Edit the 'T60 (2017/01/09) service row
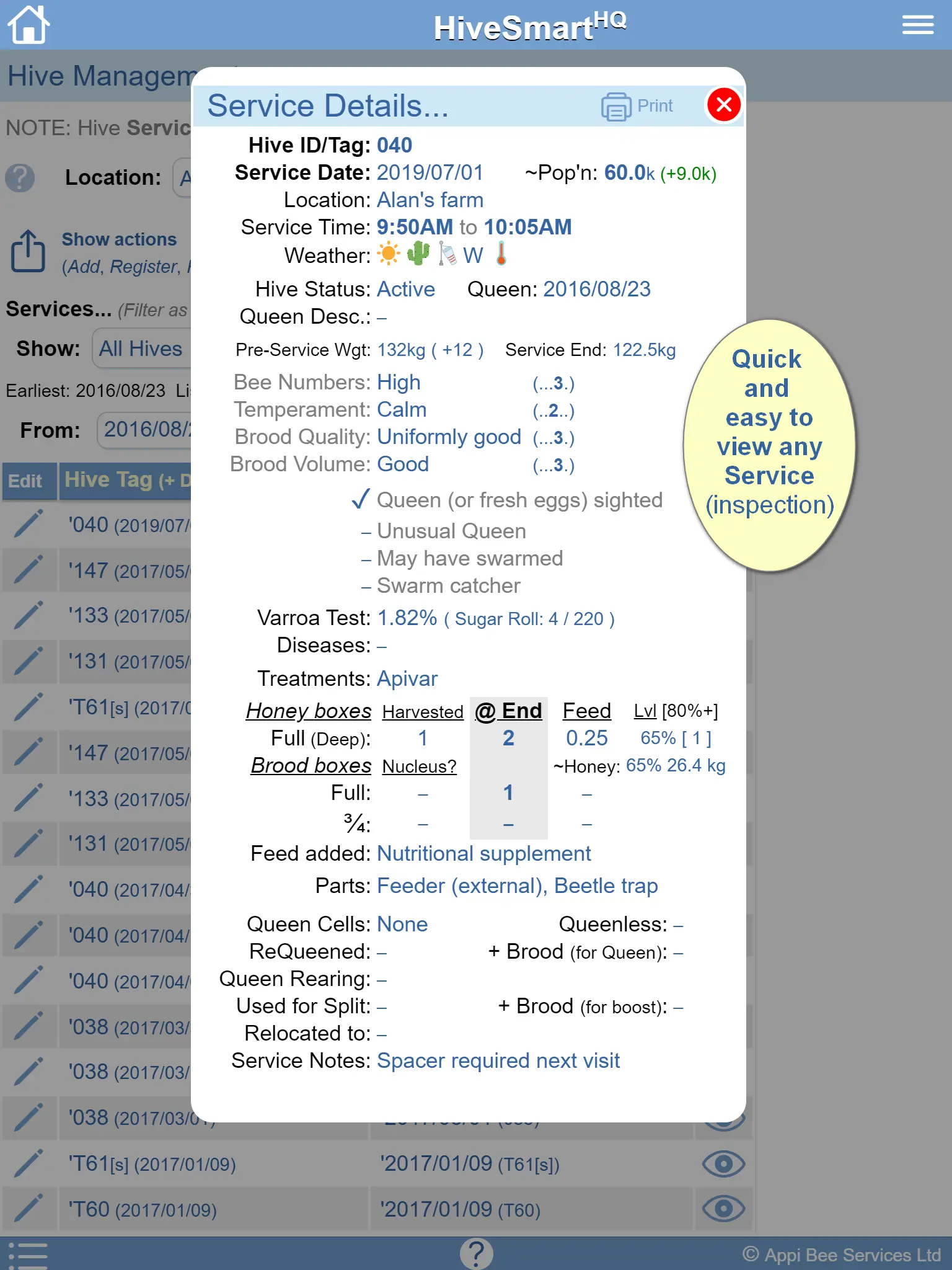The height and width of the screenshot is (1270, 952). 29,1209
